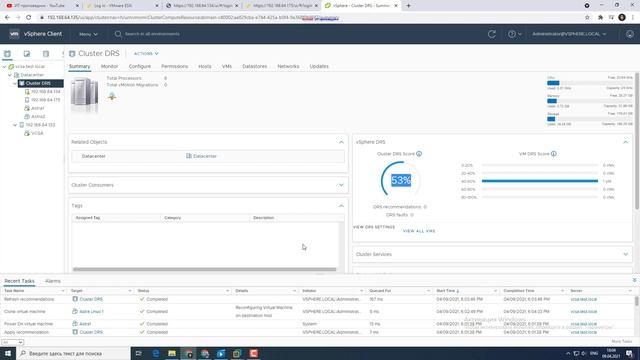The image size is (640, 360).
Task: Click VIEW DRS SETTINGS link
Action: tap(374, 227)
